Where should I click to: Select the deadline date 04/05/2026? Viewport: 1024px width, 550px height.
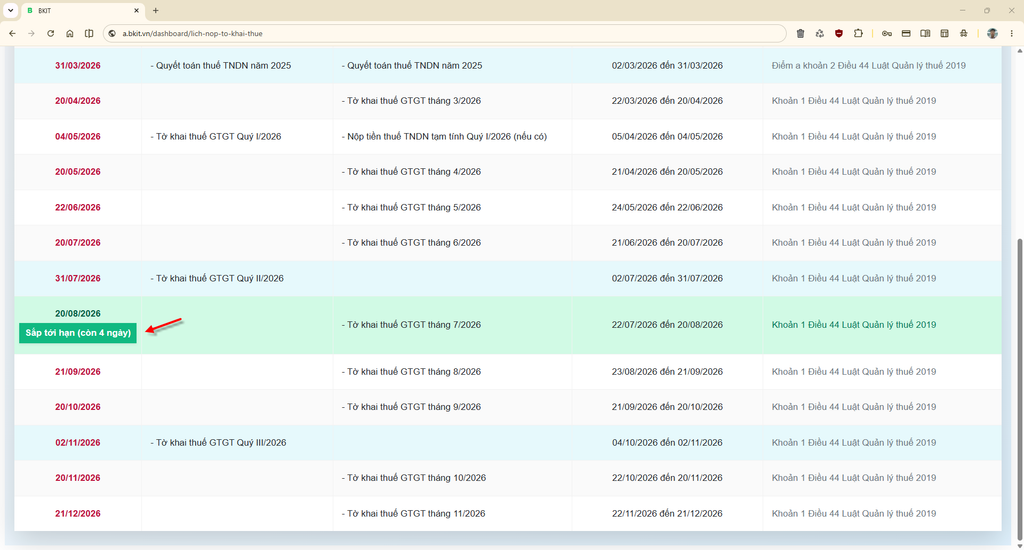click(78, 137)
